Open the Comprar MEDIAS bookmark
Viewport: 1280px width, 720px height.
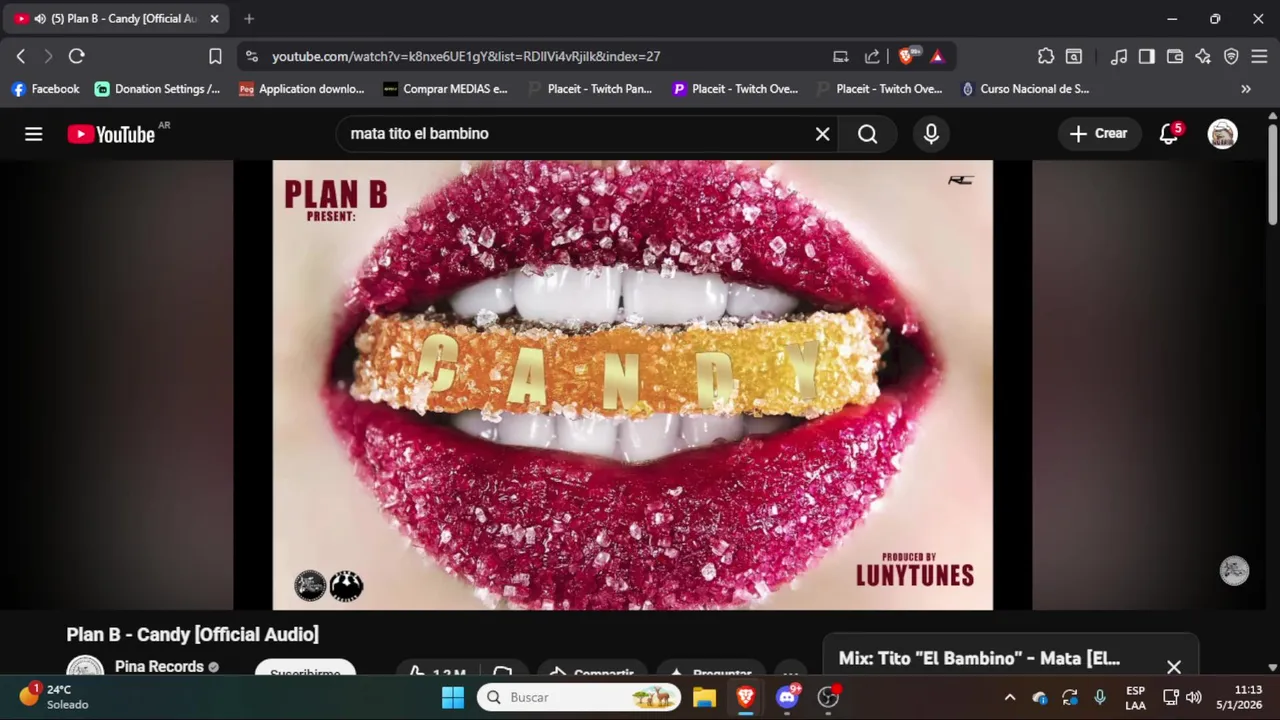446,89
